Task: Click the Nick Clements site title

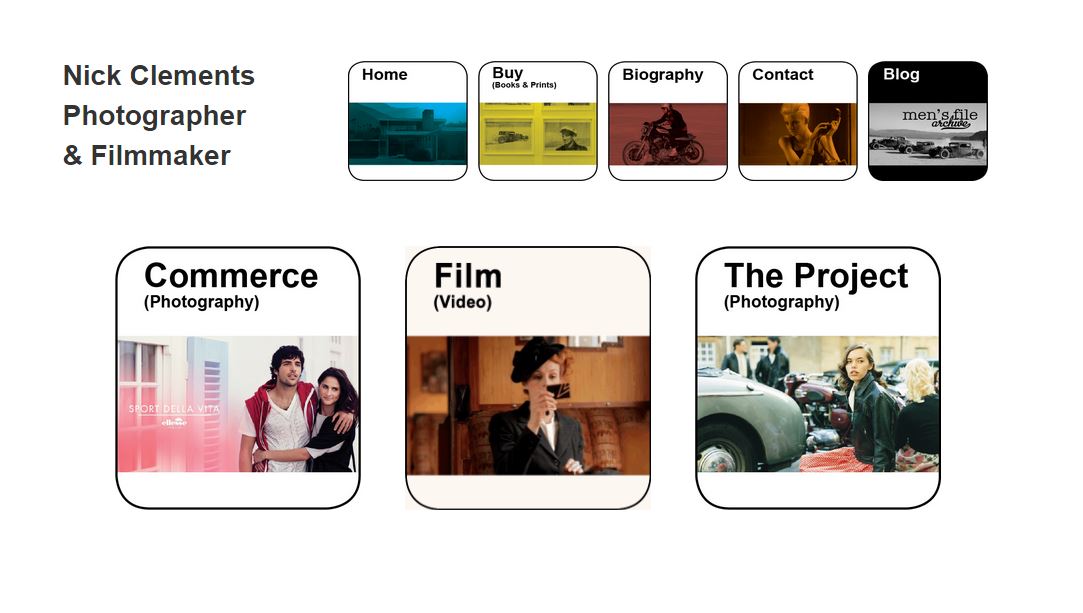Action: pyautogui.click(x=159, y=75)
